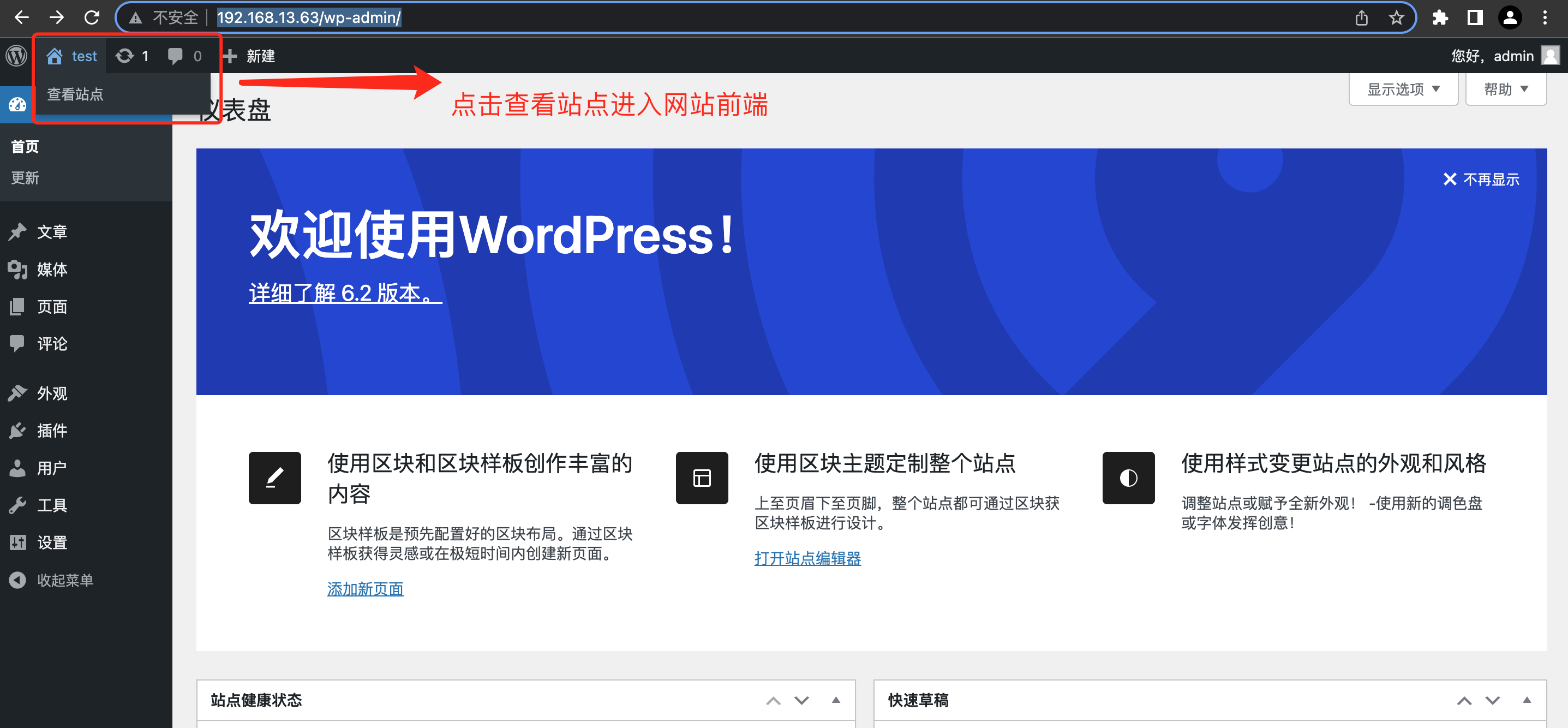1568x728 pixels.
Task: Toggle the 站点健康状态 panel triangle
Action: pyautogui.click(x=836, y=700)
